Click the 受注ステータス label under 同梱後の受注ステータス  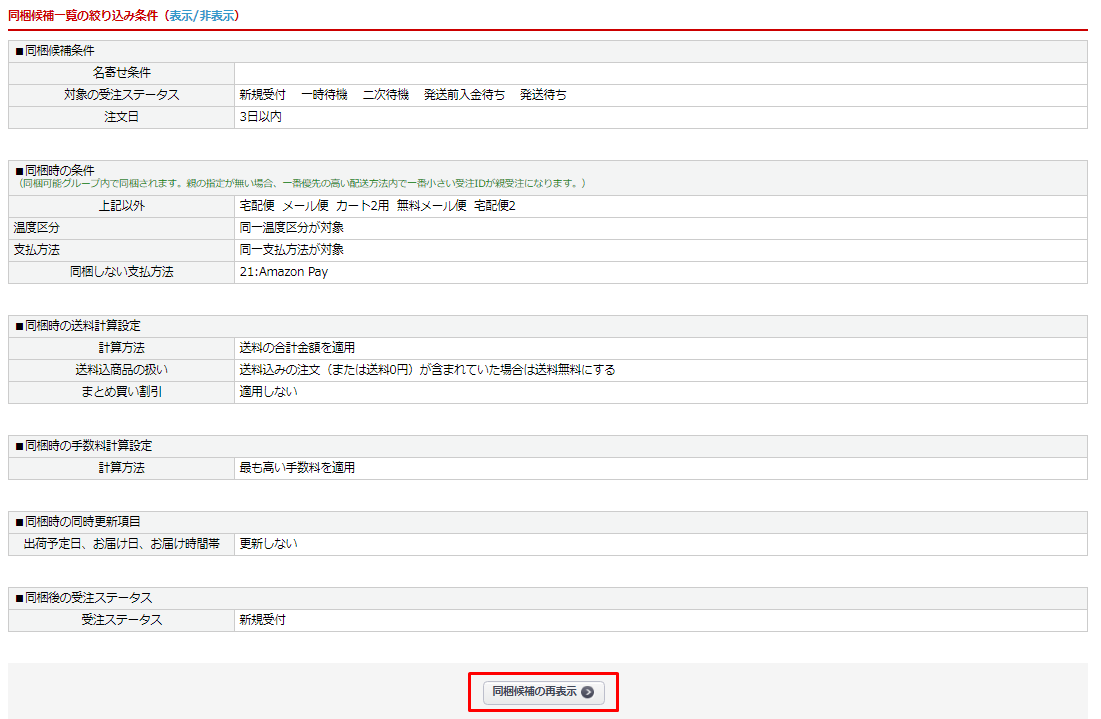(x=122, y=620)
